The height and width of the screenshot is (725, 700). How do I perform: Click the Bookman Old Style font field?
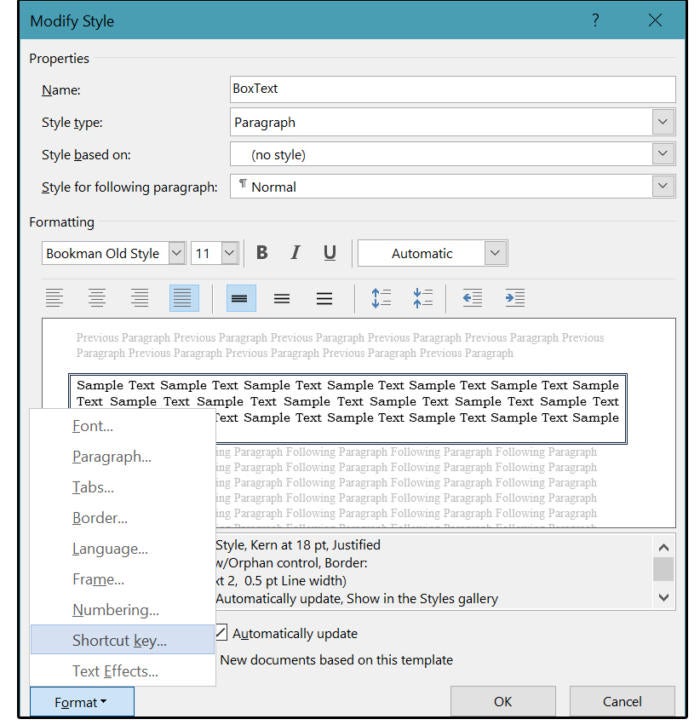coord(105,253)
